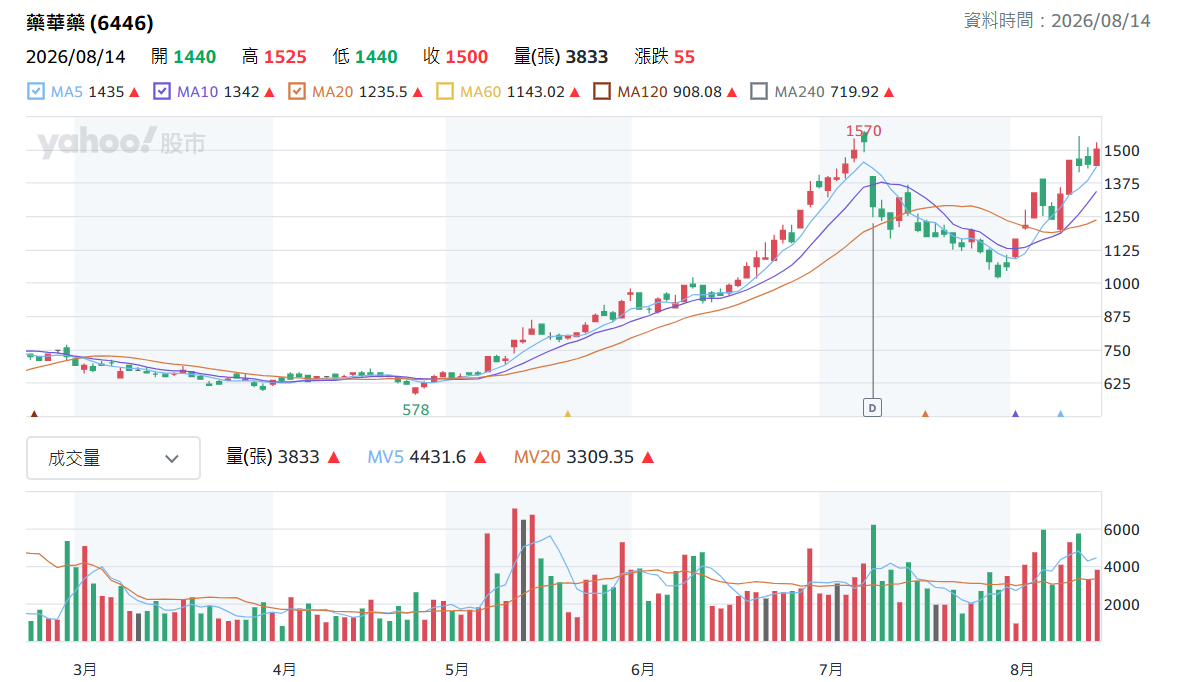The height and width of the screenshot is (682, 1182).
Task: Click the MV20 3309.35 volume average label
Action: [x=574, y=457]
